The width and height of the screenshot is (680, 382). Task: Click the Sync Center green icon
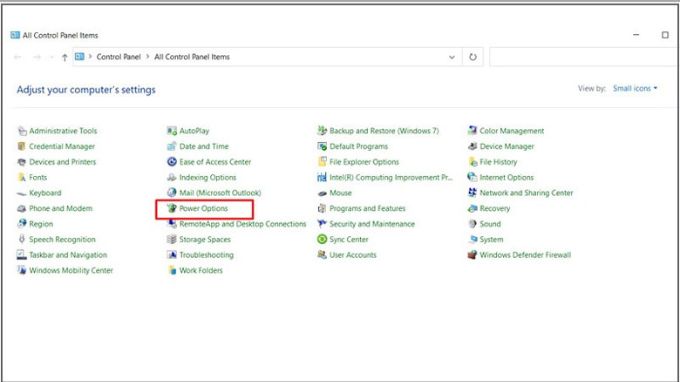pyautogui.click(x=322, y=239)
